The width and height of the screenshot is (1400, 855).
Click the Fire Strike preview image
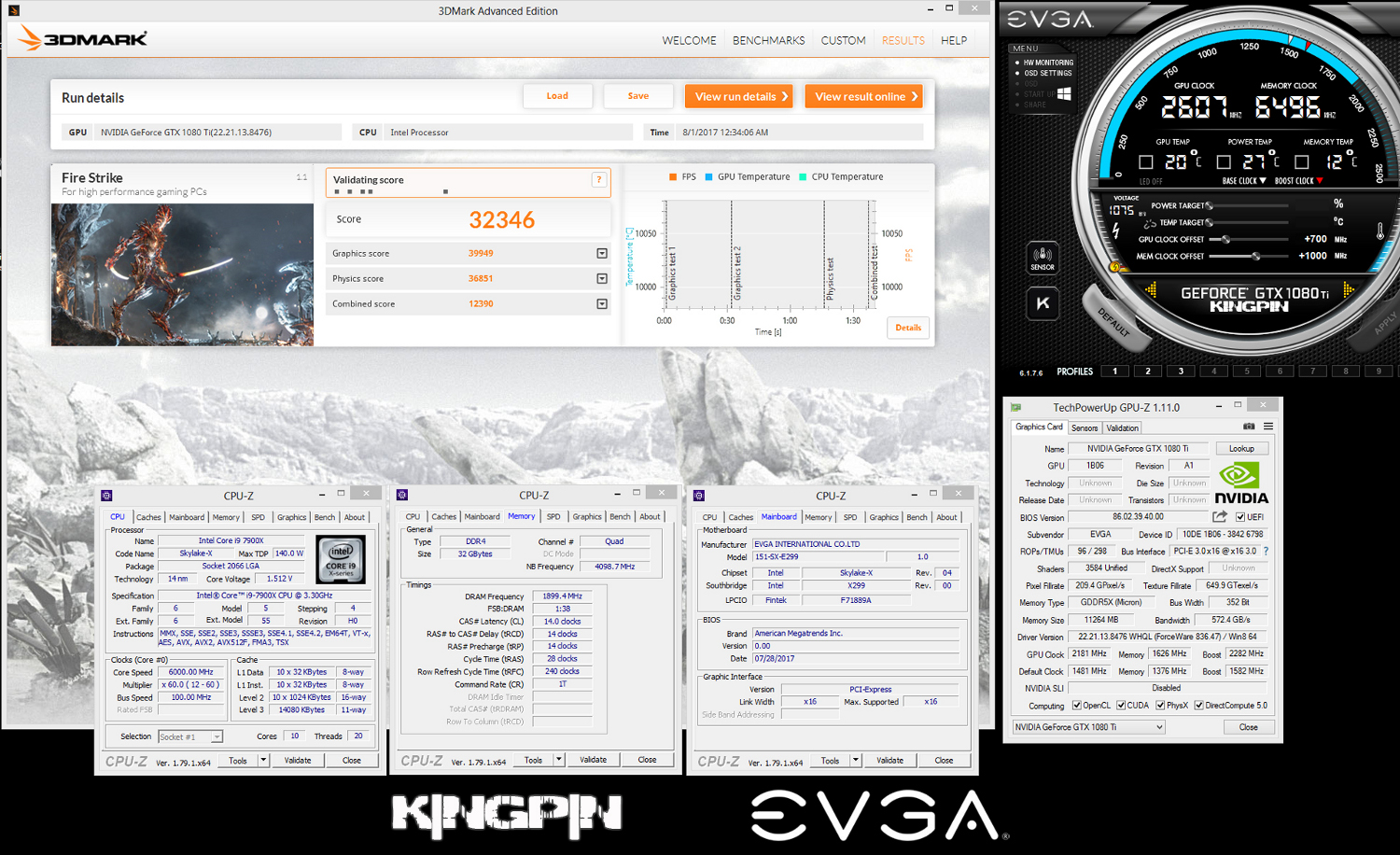point(182,274)
